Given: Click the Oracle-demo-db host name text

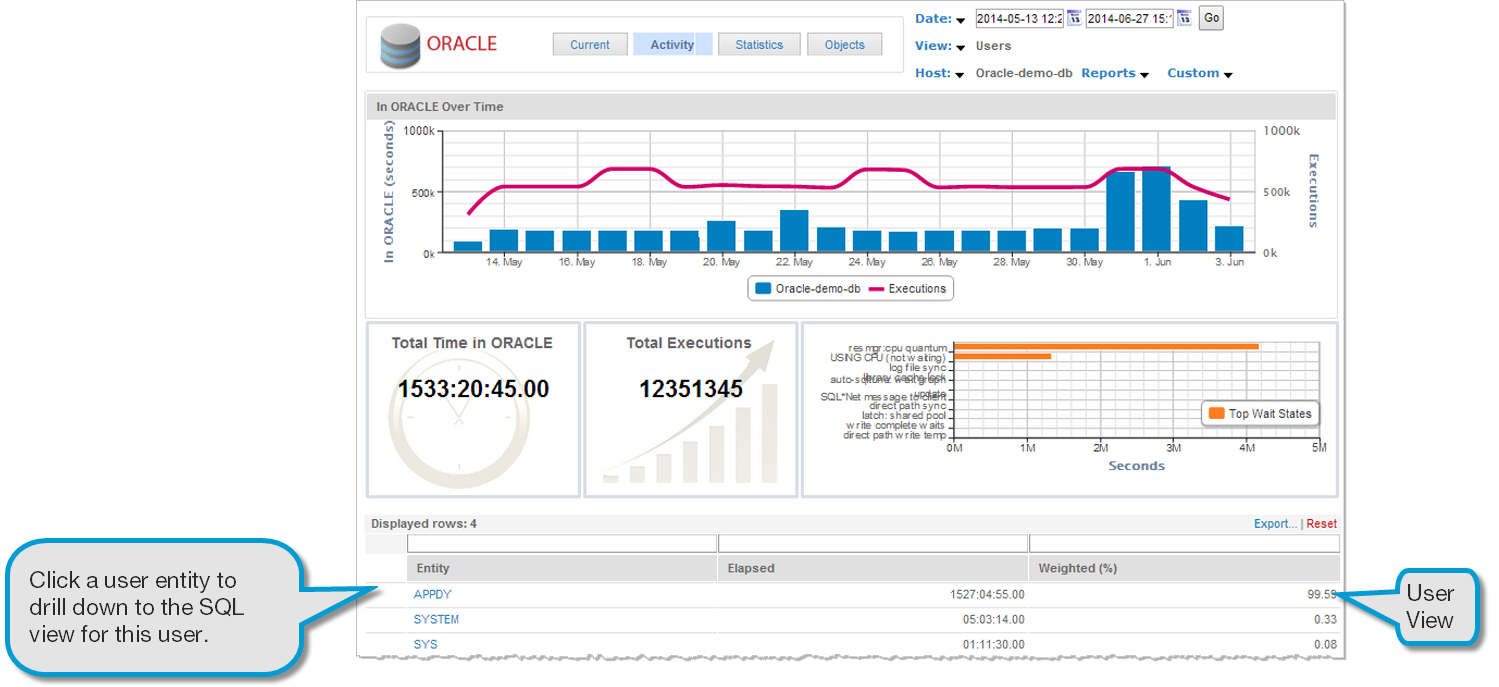Looking at the screenshot, I should click(x=1025, y=73).
